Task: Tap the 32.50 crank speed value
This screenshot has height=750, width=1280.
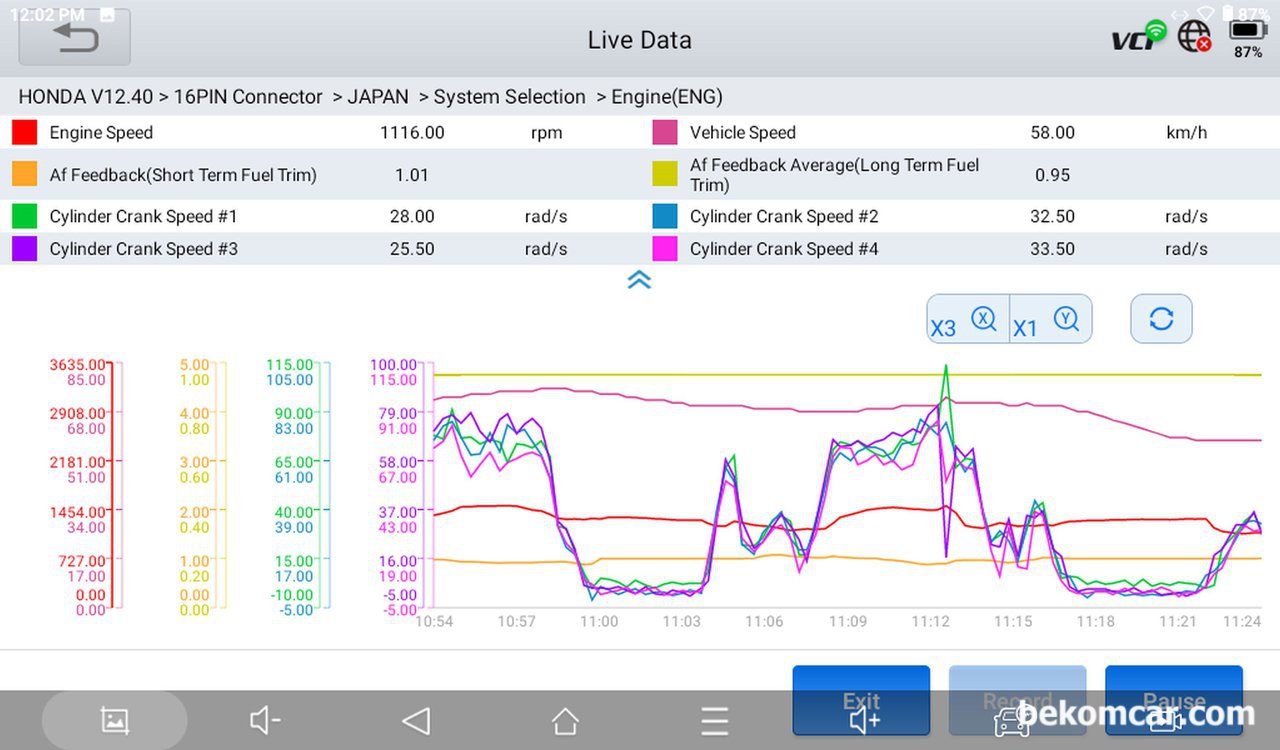Action: coord(1053,216)
